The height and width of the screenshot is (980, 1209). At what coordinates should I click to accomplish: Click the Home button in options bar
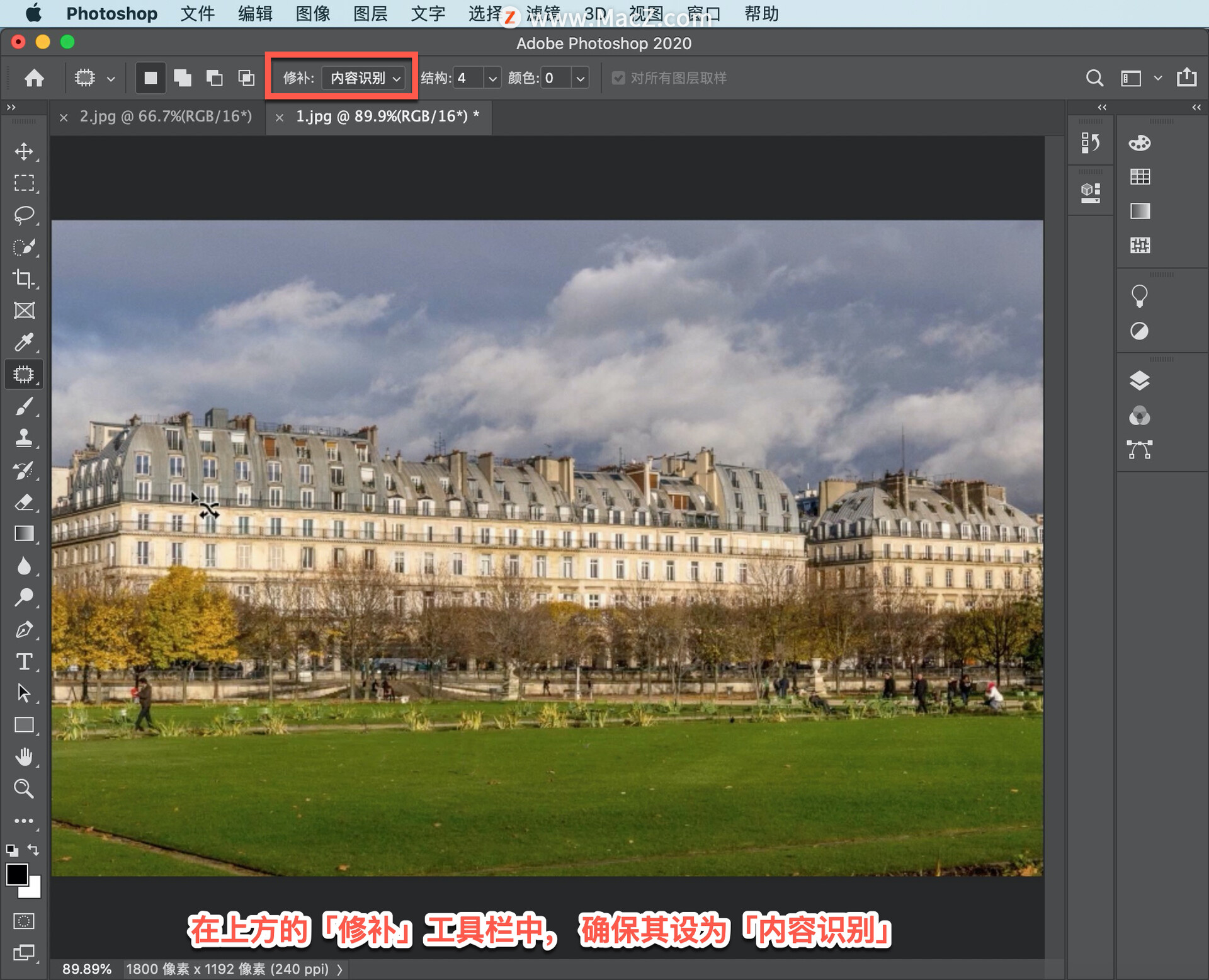(x=35, y=78)
